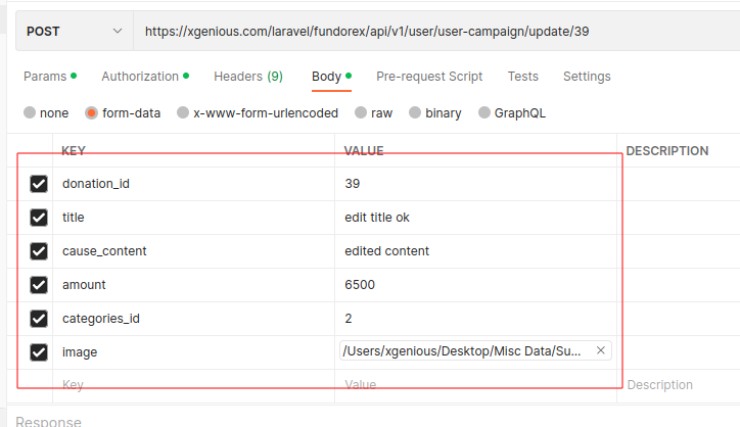The width and height of the screenshot is (740, 427).
Task: Switch to Headers (9) tab
Action: point(248,76)
